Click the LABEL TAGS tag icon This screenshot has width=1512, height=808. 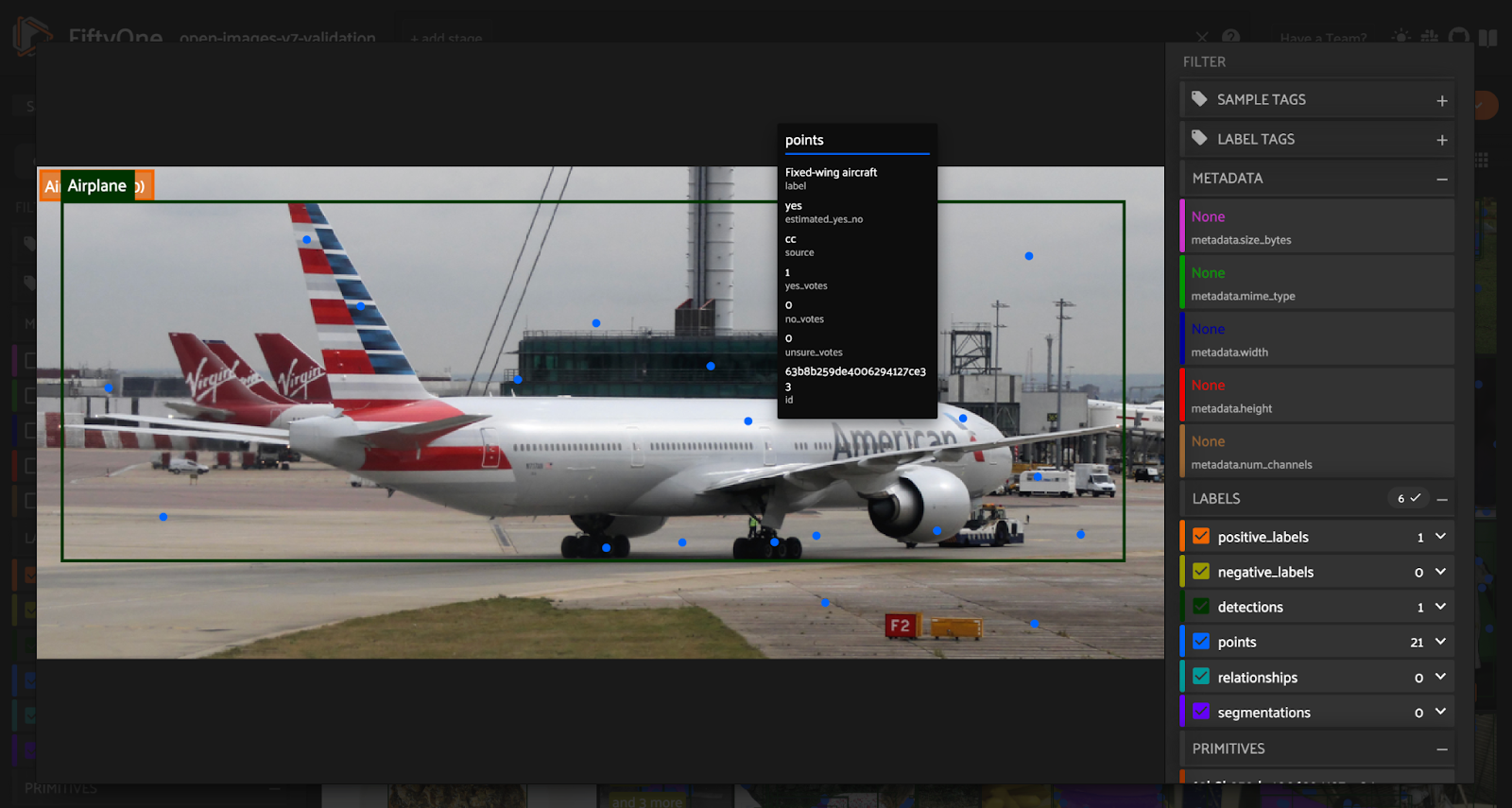1199,138
